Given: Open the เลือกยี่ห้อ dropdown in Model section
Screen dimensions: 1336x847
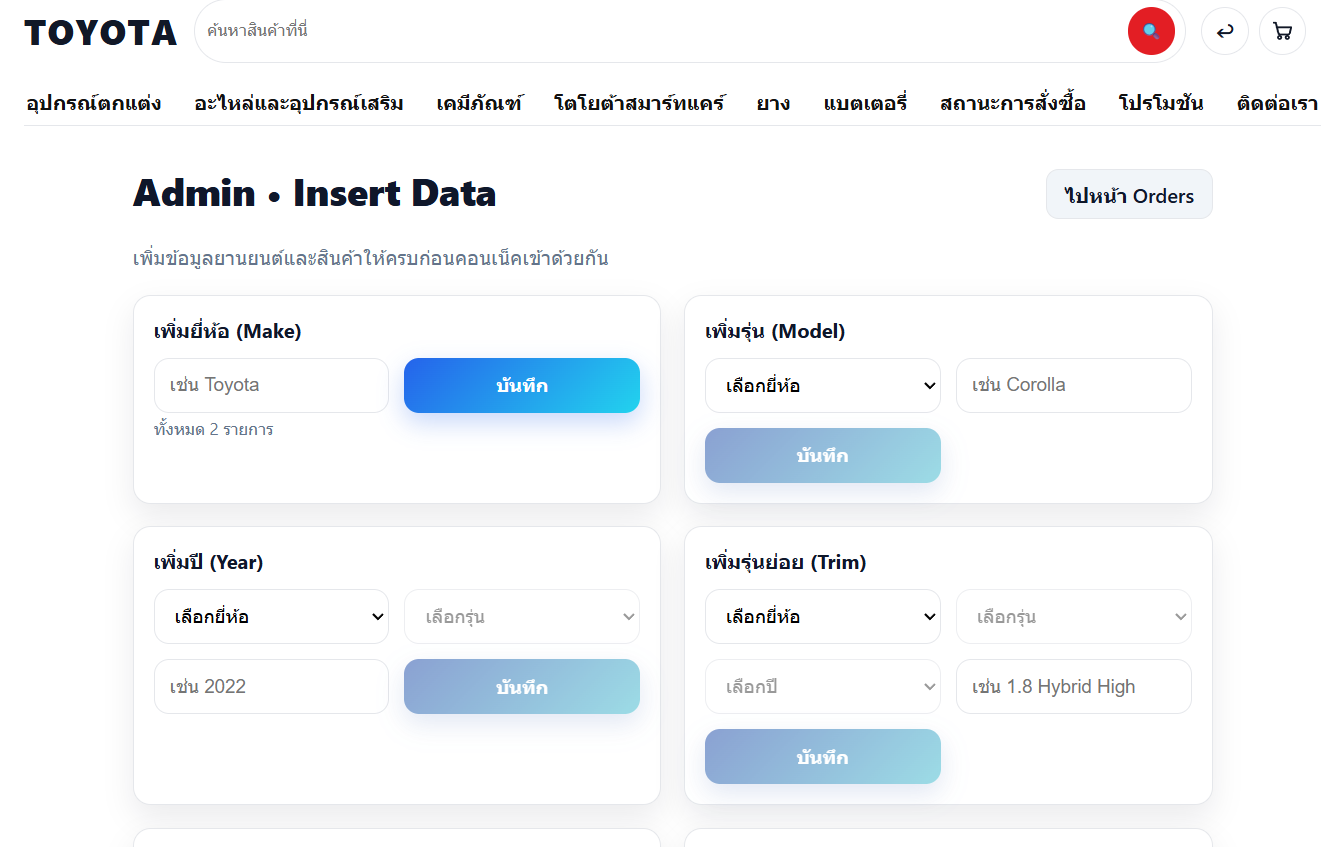Looking at the screenshot, I should tap(822, 385).
